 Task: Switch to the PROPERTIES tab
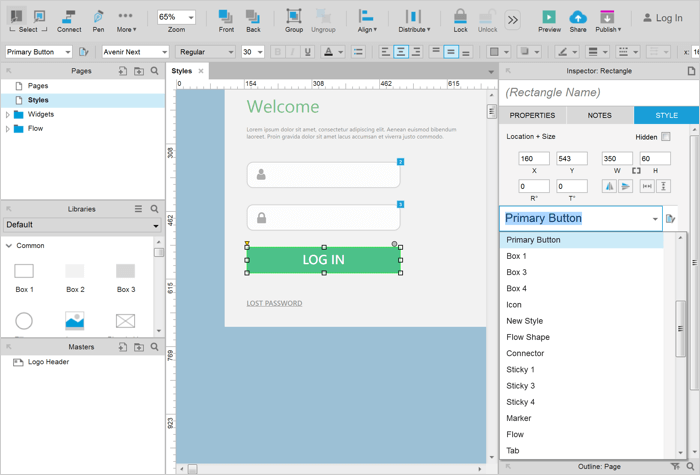coord(532,115)
